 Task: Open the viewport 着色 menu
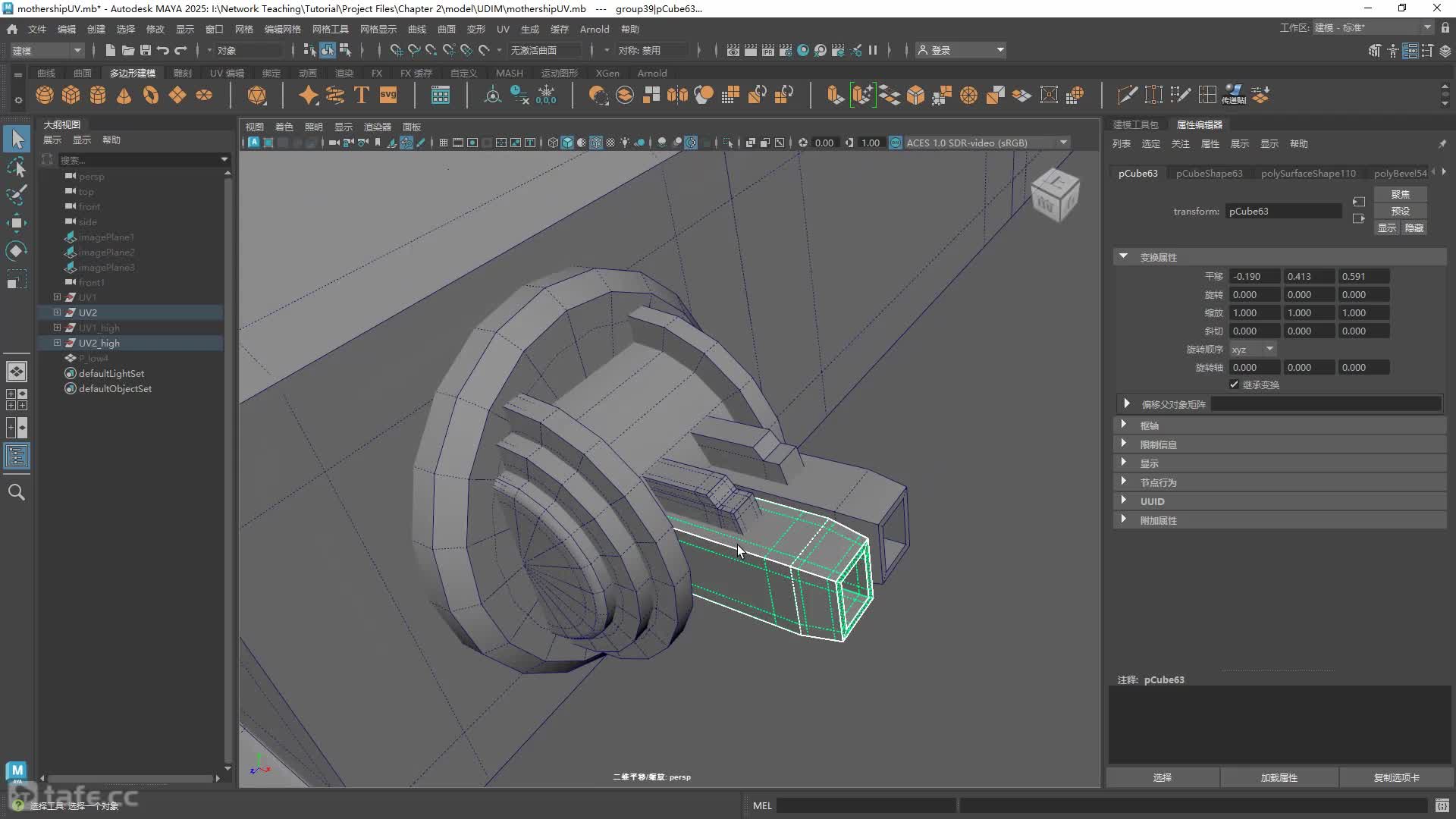[284, 127]
